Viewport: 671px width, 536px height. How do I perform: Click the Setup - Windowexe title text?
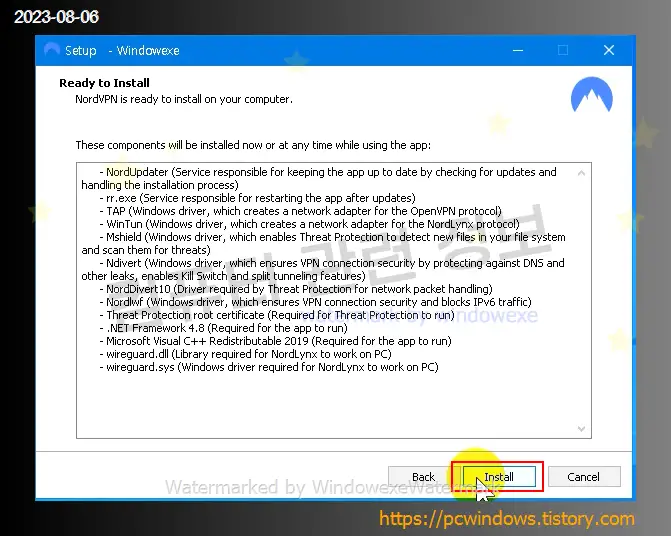[x=122, y=50]
